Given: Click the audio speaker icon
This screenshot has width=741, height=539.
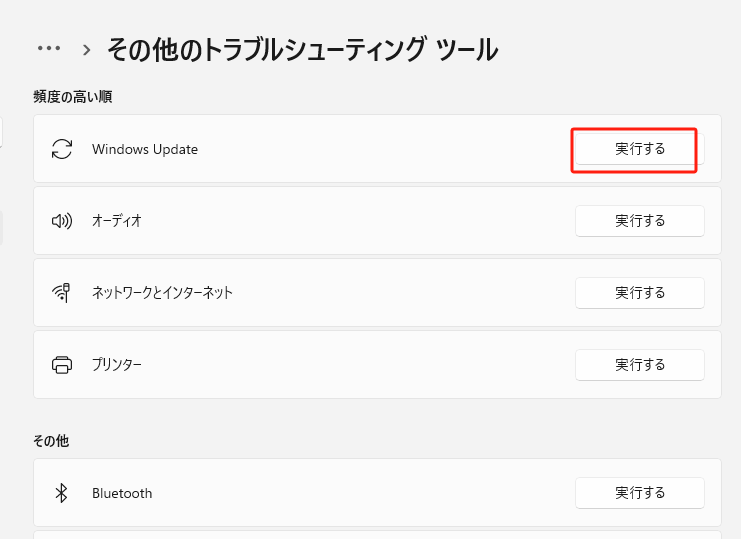Looking at the screenshot, I should 62,220.
